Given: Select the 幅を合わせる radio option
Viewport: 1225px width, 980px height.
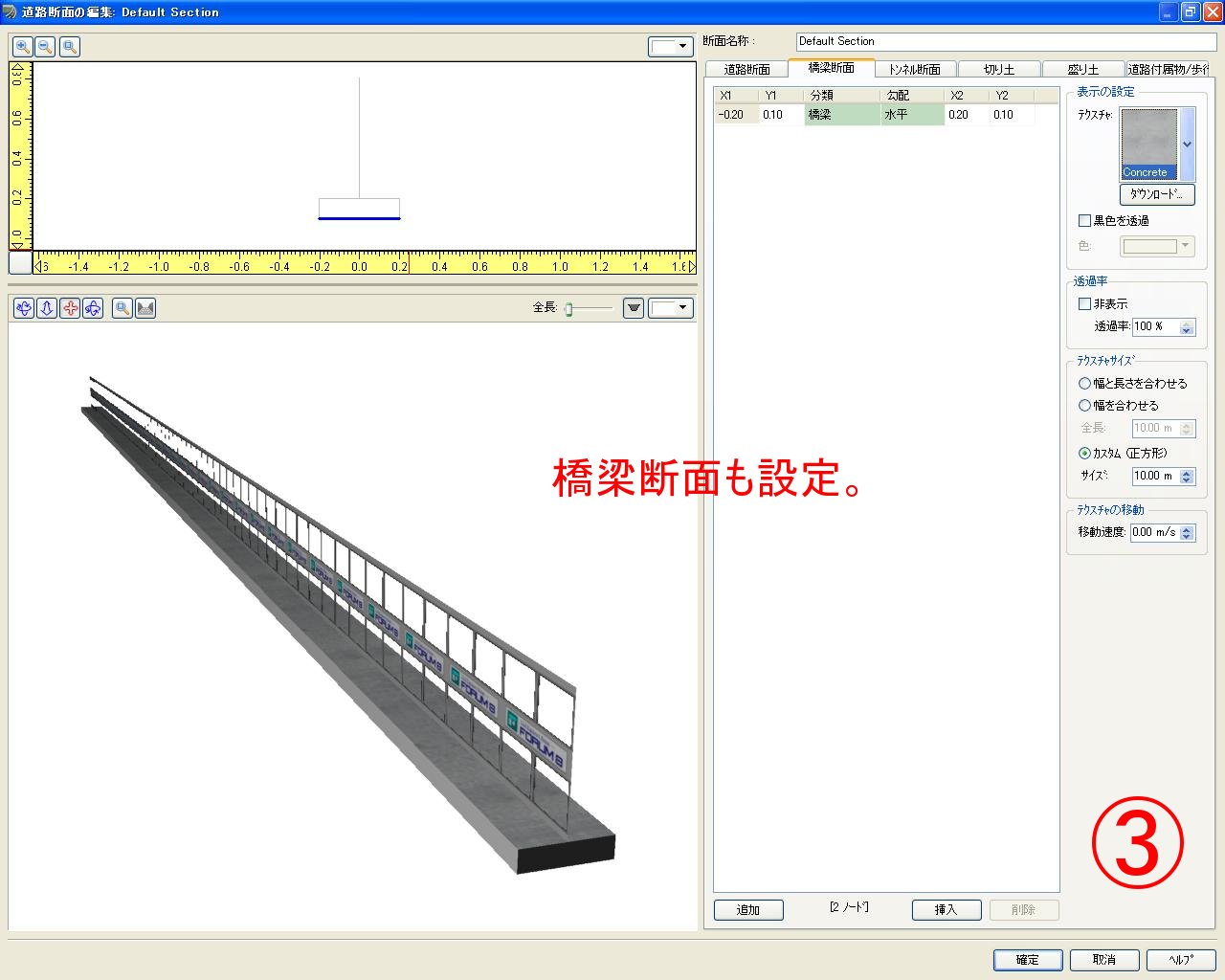Looking at the screenshot, I should click(1084, 405).
